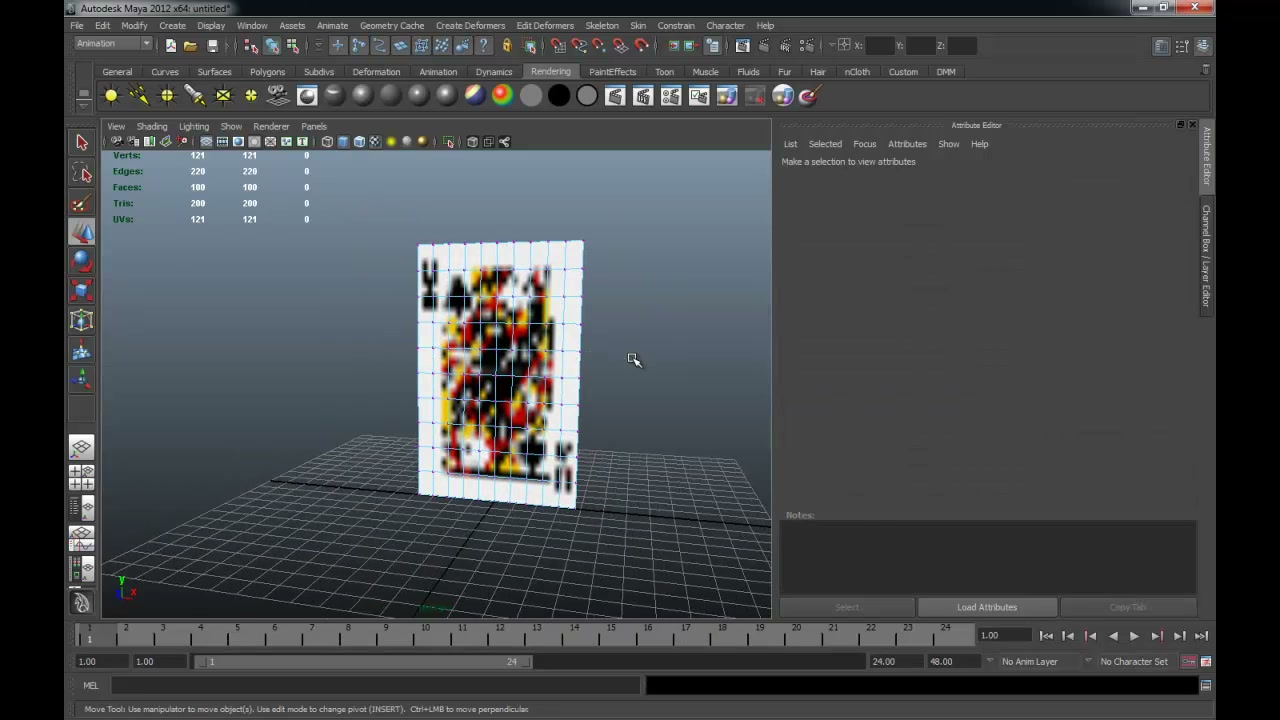
Task: Select the Paint Selection tool
Action: click(x=82, y=203)
